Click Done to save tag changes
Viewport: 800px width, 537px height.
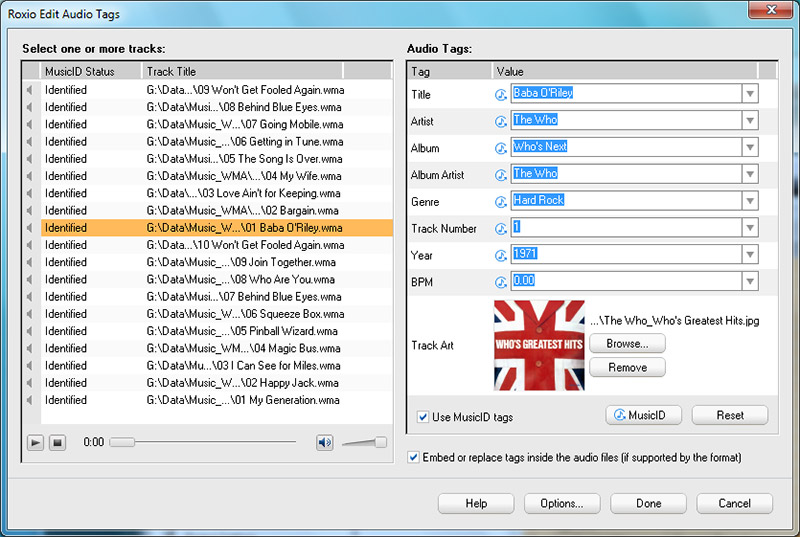pos(648,503)
